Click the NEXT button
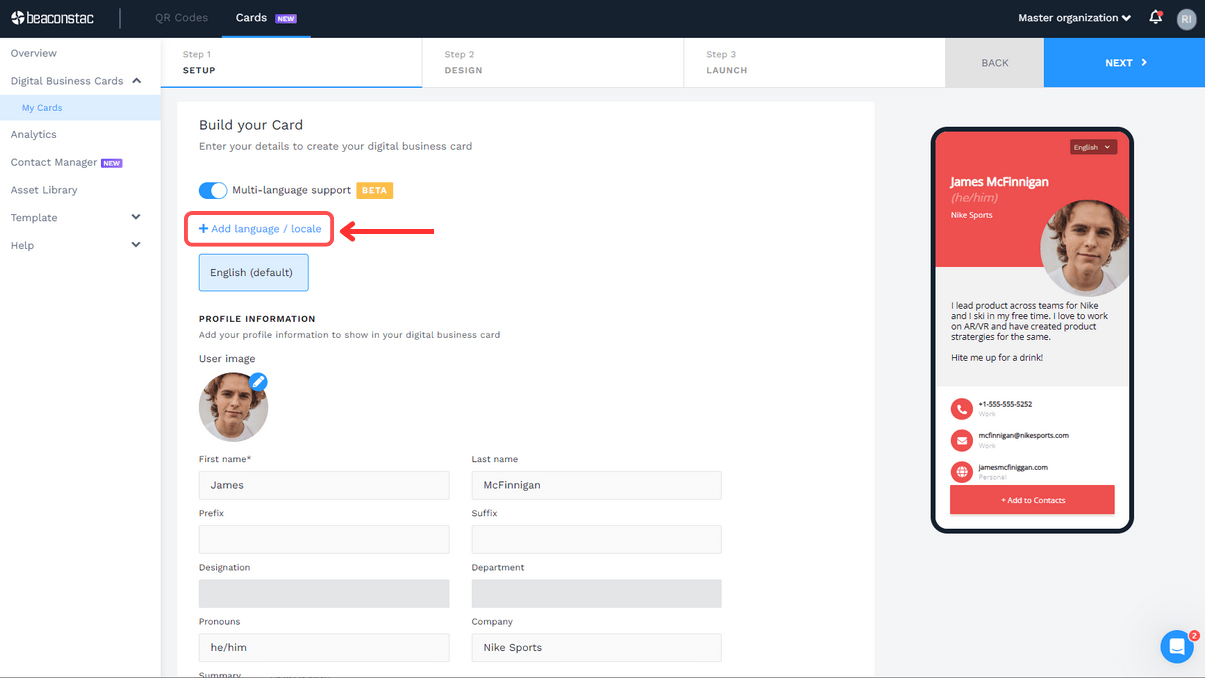This screenshot has width=1205, height=678. coord(1124,63)
